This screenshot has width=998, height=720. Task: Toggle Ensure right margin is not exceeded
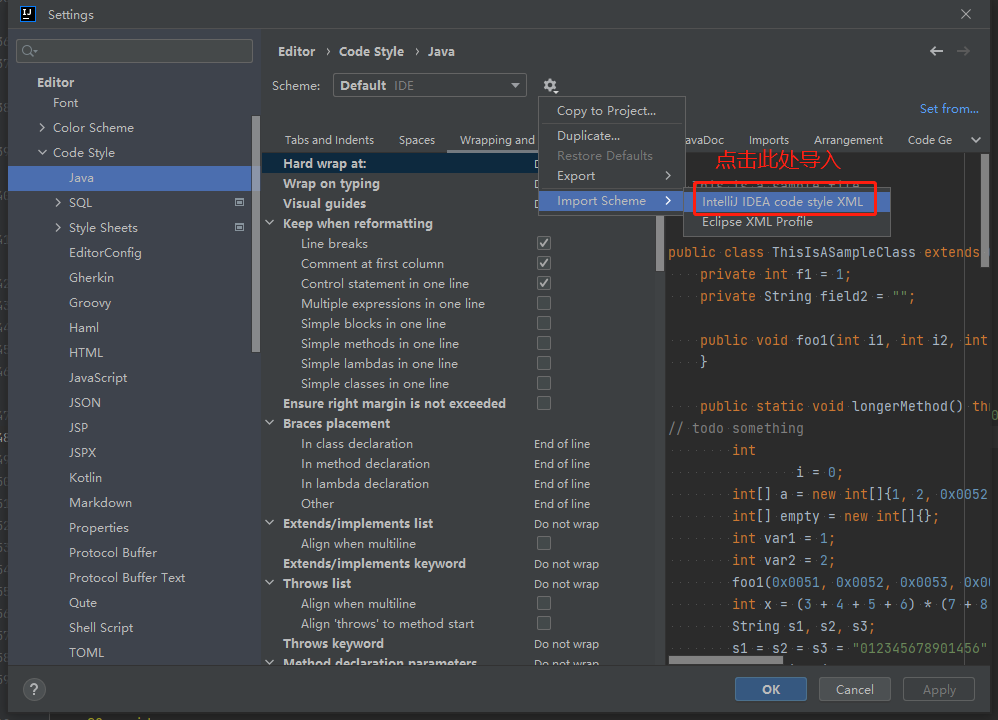[544, 403]
